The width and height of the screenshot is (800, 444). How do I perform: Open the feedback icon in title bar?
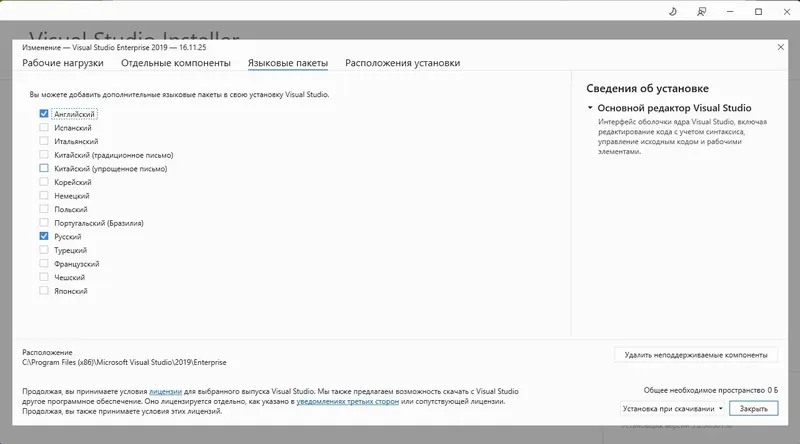pyautogui.click(x=702, y=12)
